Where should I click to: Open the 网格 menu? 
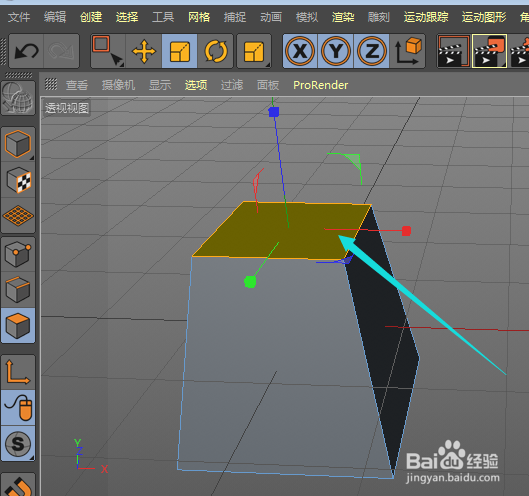tap(199, 17)
